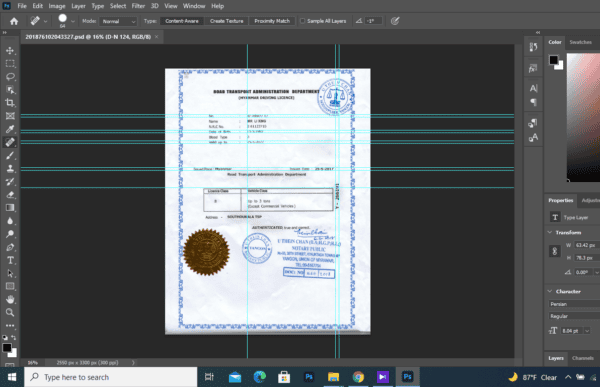Select the Blur tool
The width and height of the screenshot is (600, 387).
[10, 221]
